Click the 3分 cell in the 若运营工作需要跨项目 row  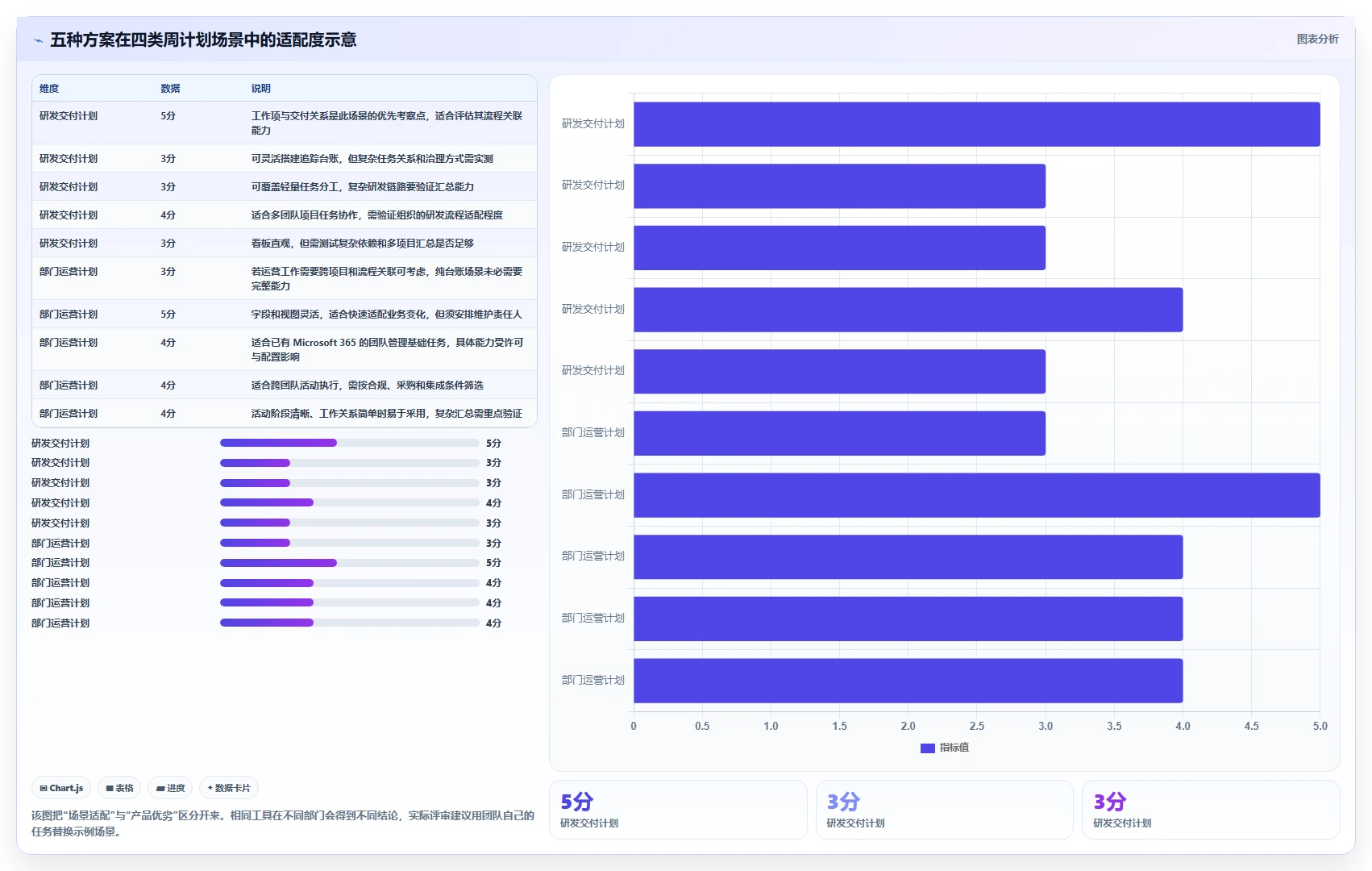pos(168,272)
